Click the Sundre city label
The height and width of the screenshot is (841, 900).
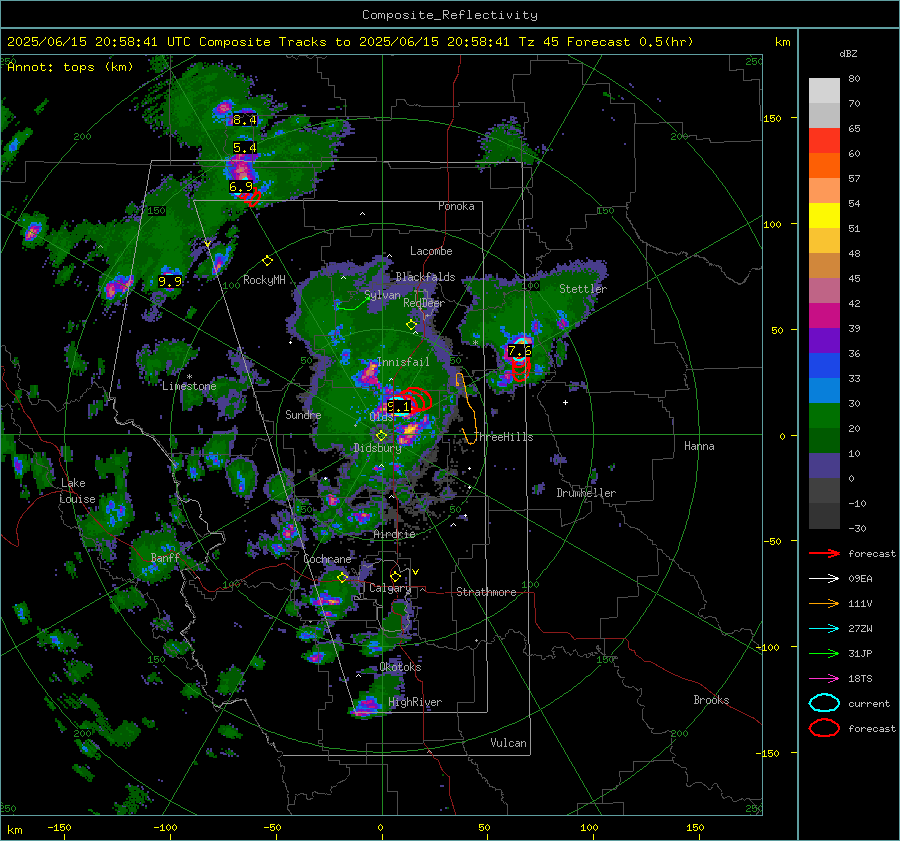[303, 414]
